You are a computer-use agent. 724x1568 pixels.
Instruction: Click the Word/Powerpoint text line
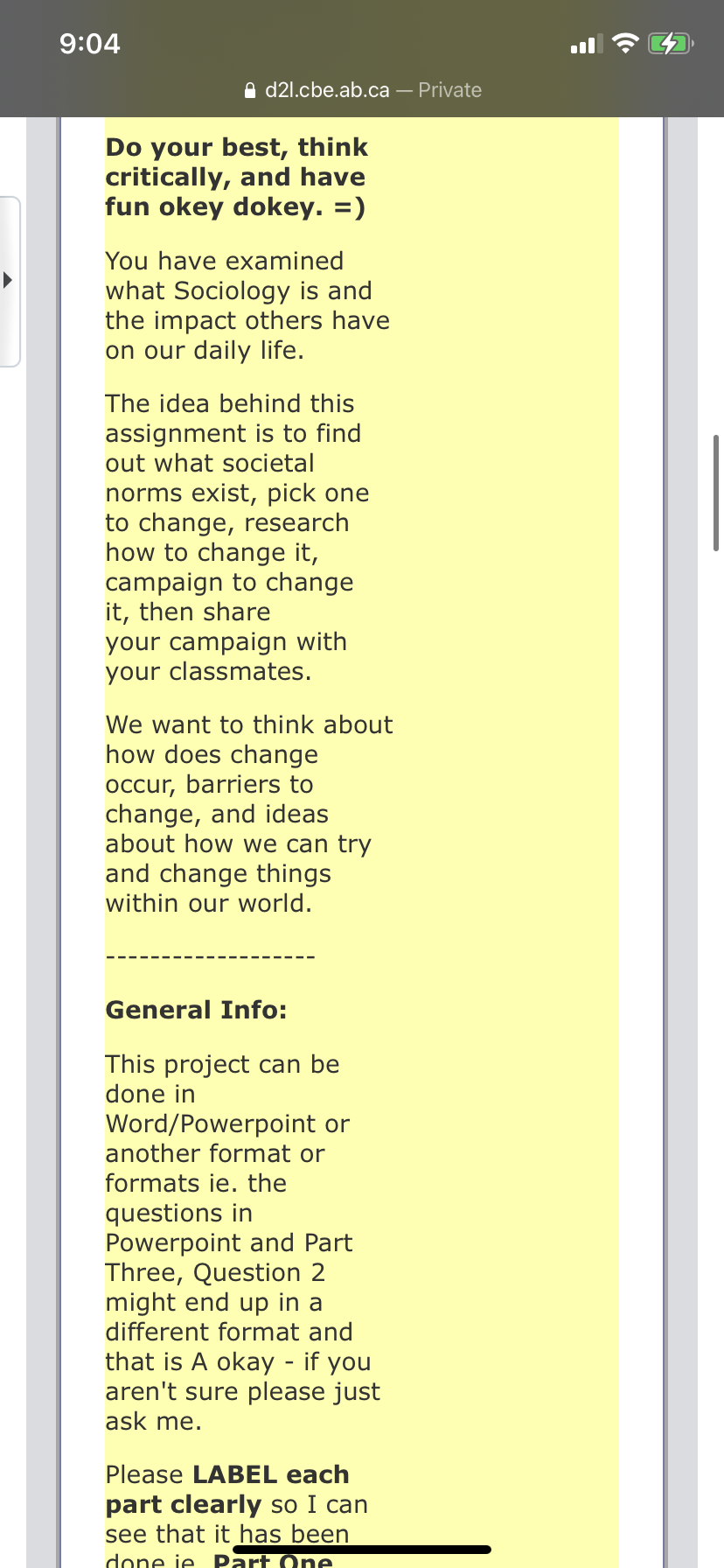click(227, 1123)
